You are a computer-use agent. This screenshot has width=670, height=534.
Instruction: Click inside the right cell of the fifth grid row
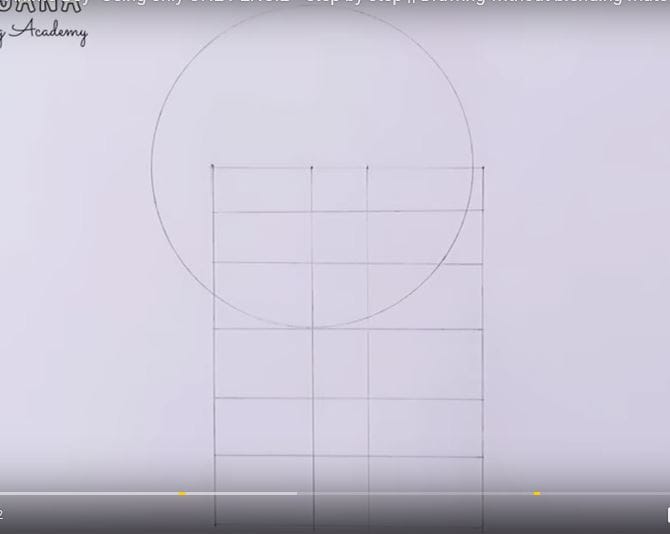click(426, 427)
